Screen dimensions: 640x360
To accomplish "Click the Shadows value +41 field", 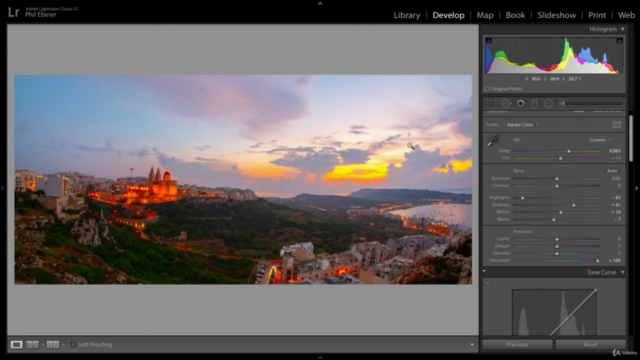I will [x=616, y=205].
